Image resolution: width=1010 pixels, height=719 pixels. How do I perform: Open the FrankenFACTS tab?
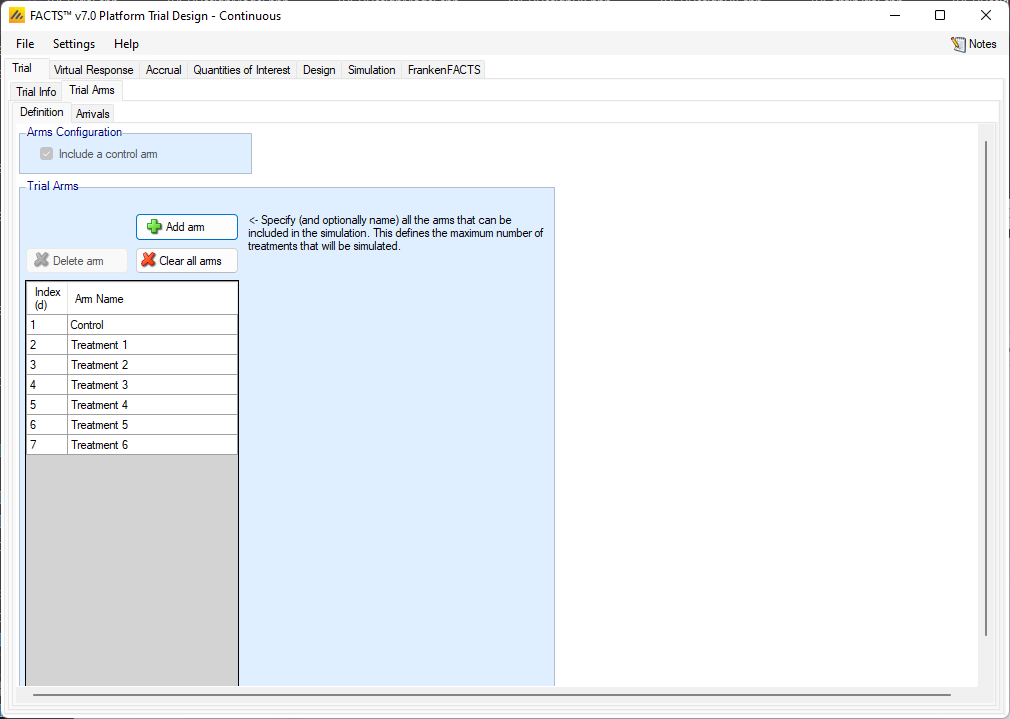pos(444,70)
